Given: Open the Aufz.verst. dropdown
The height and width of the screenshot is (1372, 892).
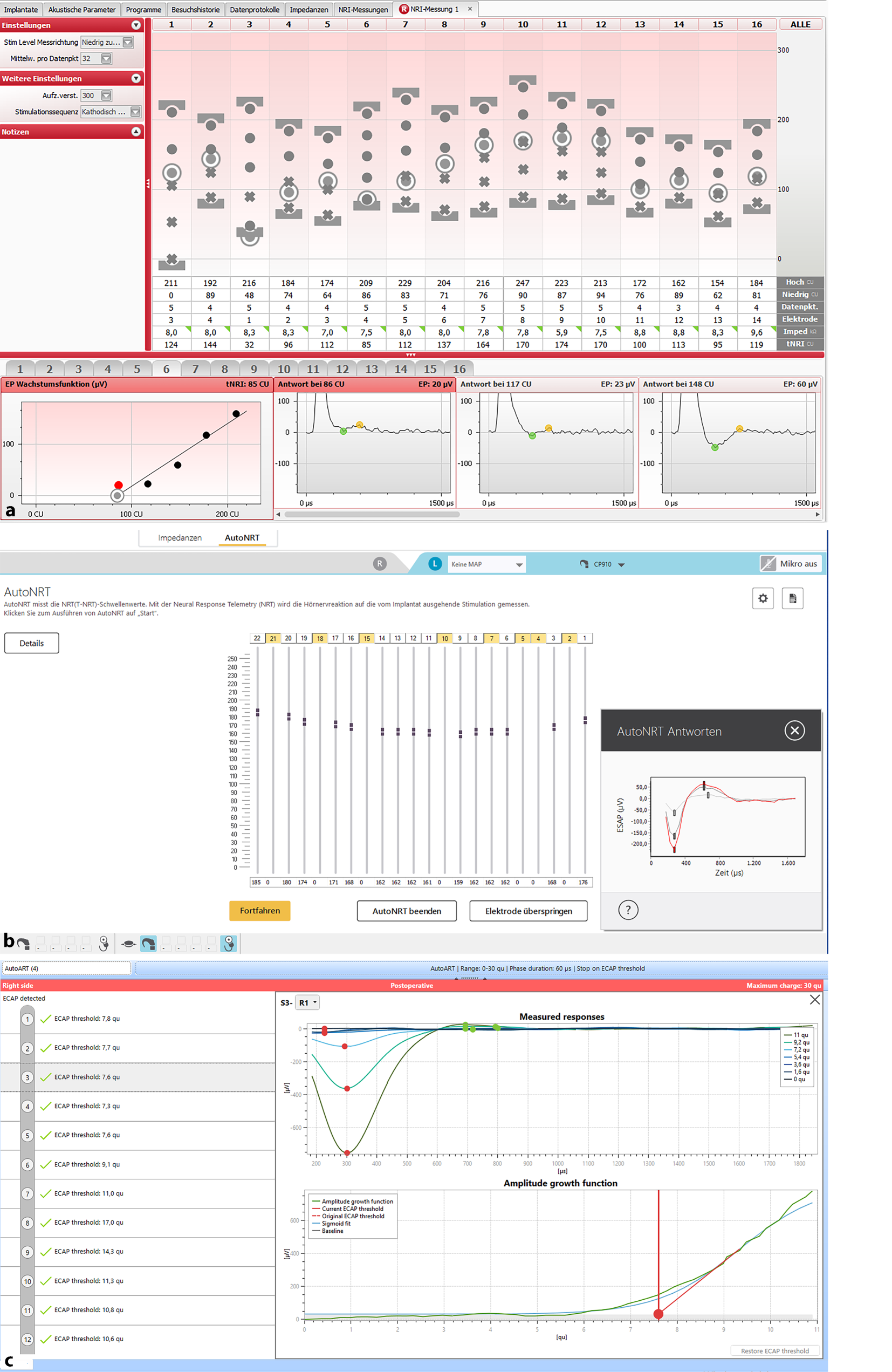Looking at the screenshot, I should 106,95.
